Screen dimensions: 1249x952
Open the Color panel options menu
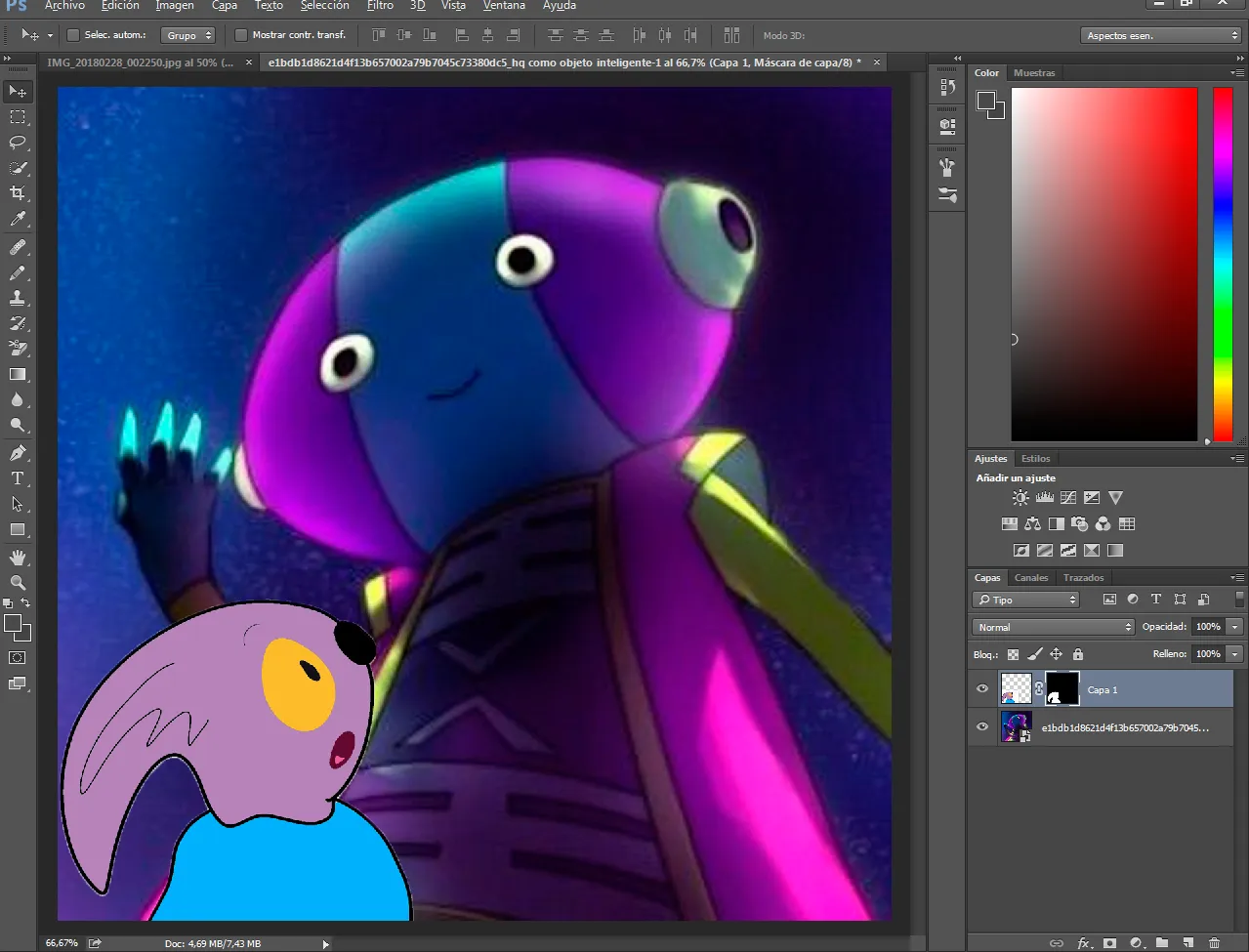(x=1238, y=73)
